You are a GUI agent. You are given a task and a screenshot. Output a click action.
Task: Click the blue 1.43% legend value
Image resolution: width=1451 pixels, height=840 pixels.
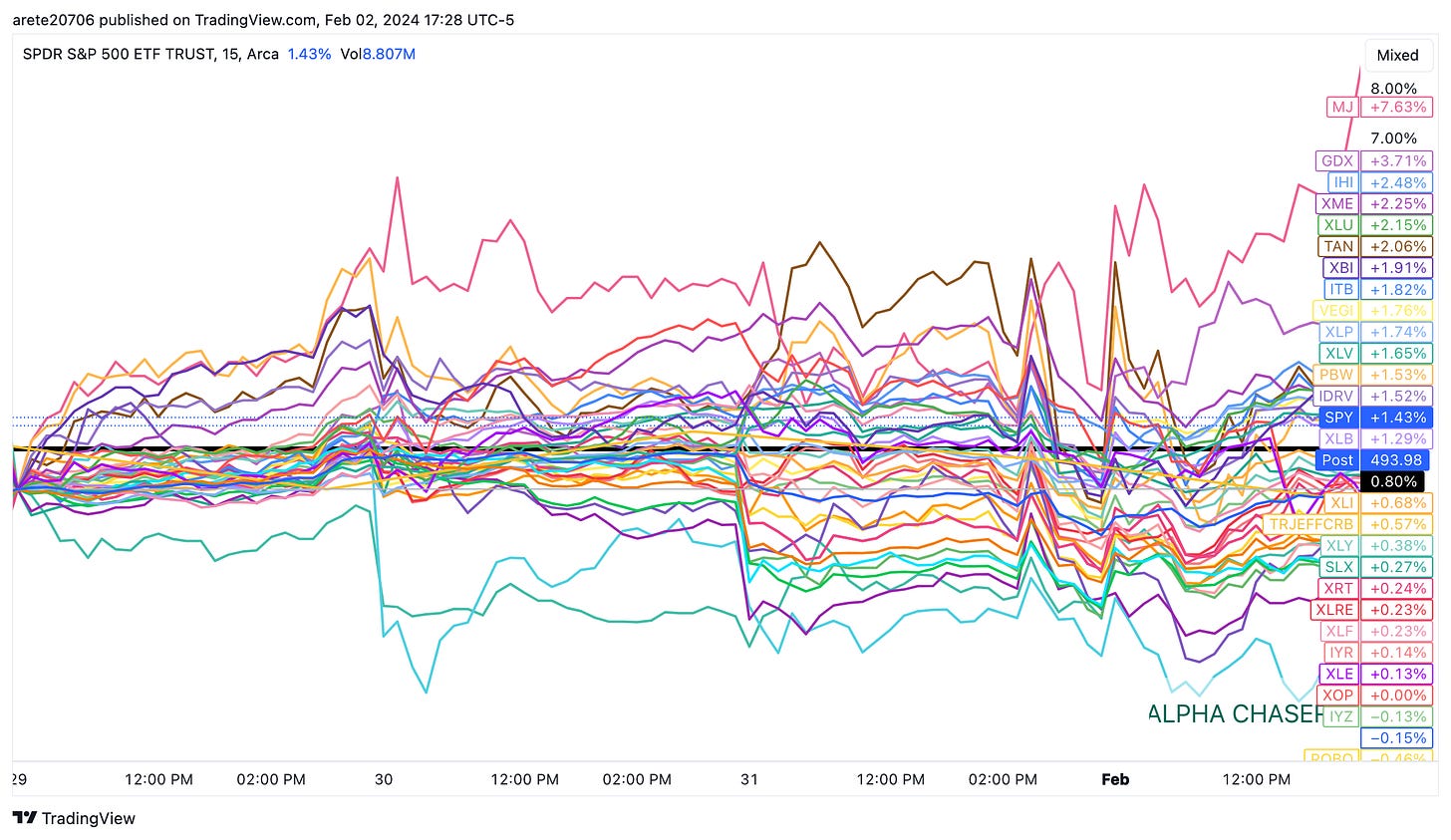(309, 54)
